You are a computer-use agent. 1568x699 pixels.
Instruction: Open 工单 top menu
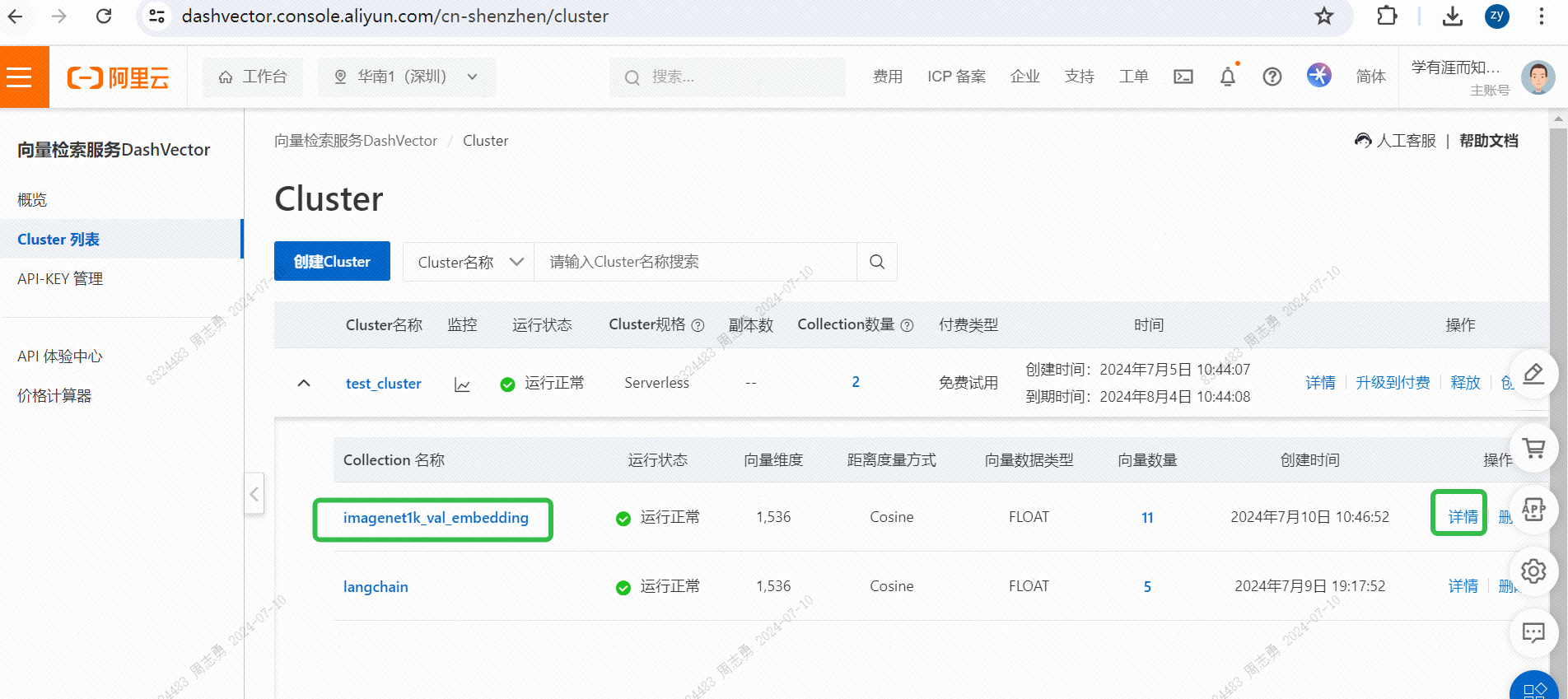click(1134, 77)
